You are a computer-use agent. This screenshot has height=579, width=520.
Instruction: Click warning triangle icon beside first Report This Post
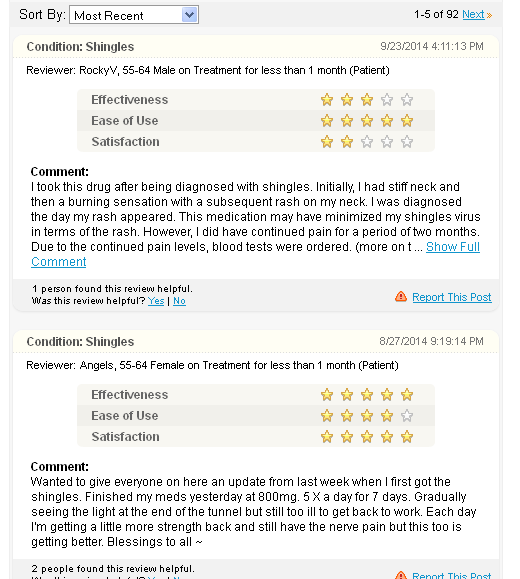coord(401,297)
